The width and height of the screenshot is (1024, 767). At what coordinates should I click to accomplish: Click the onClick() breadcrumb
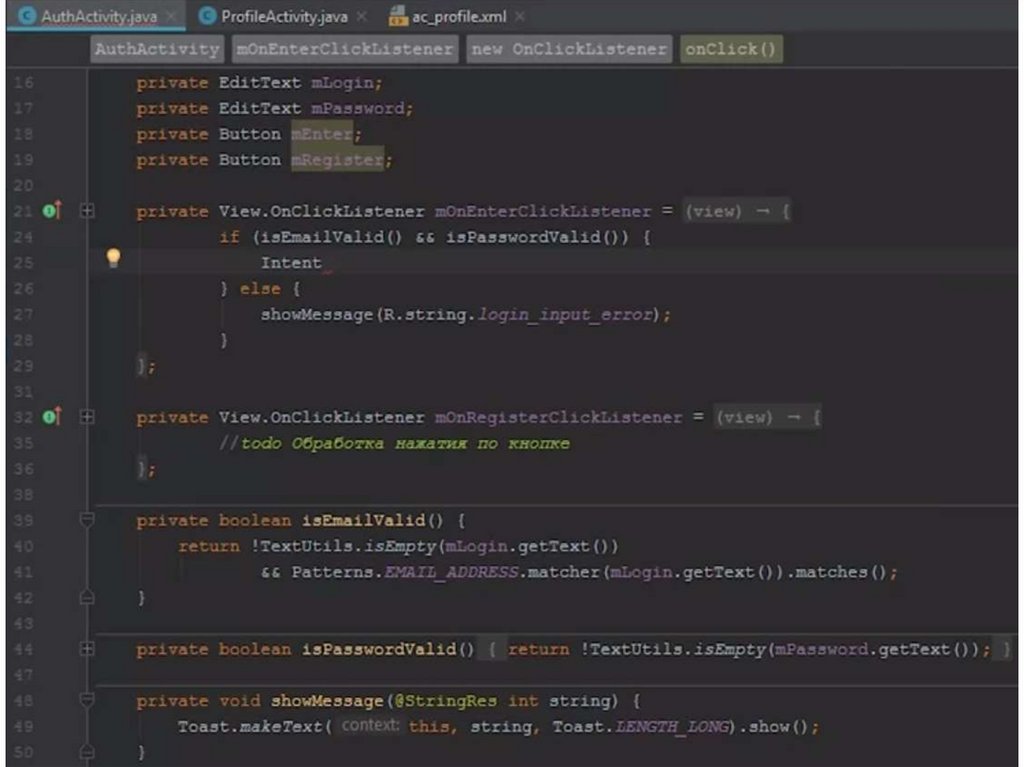pos(730,49)
